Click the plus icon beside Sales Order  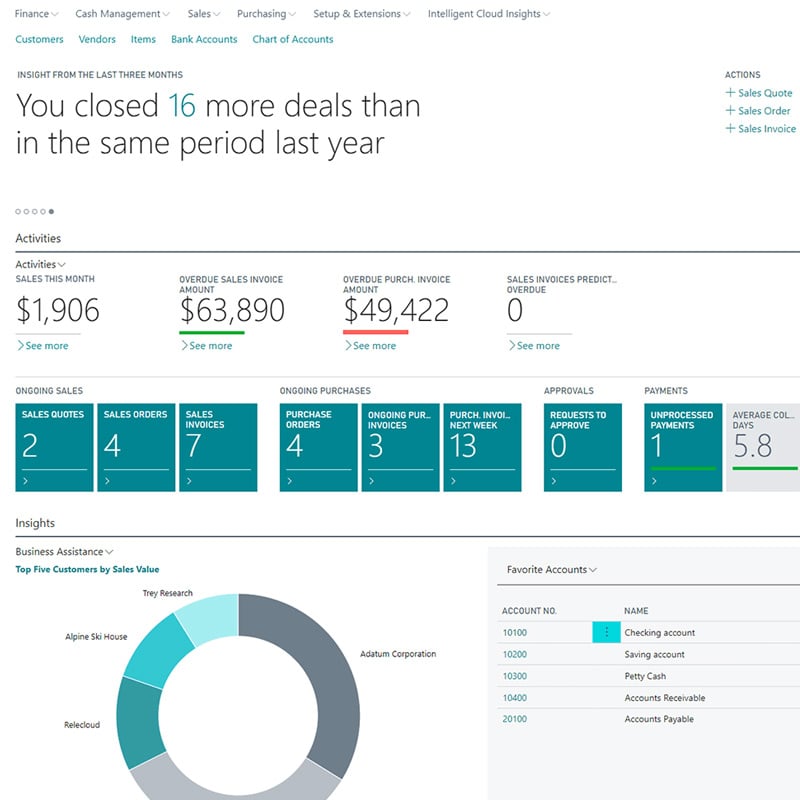pyautogui.click(x=730, y=110)
